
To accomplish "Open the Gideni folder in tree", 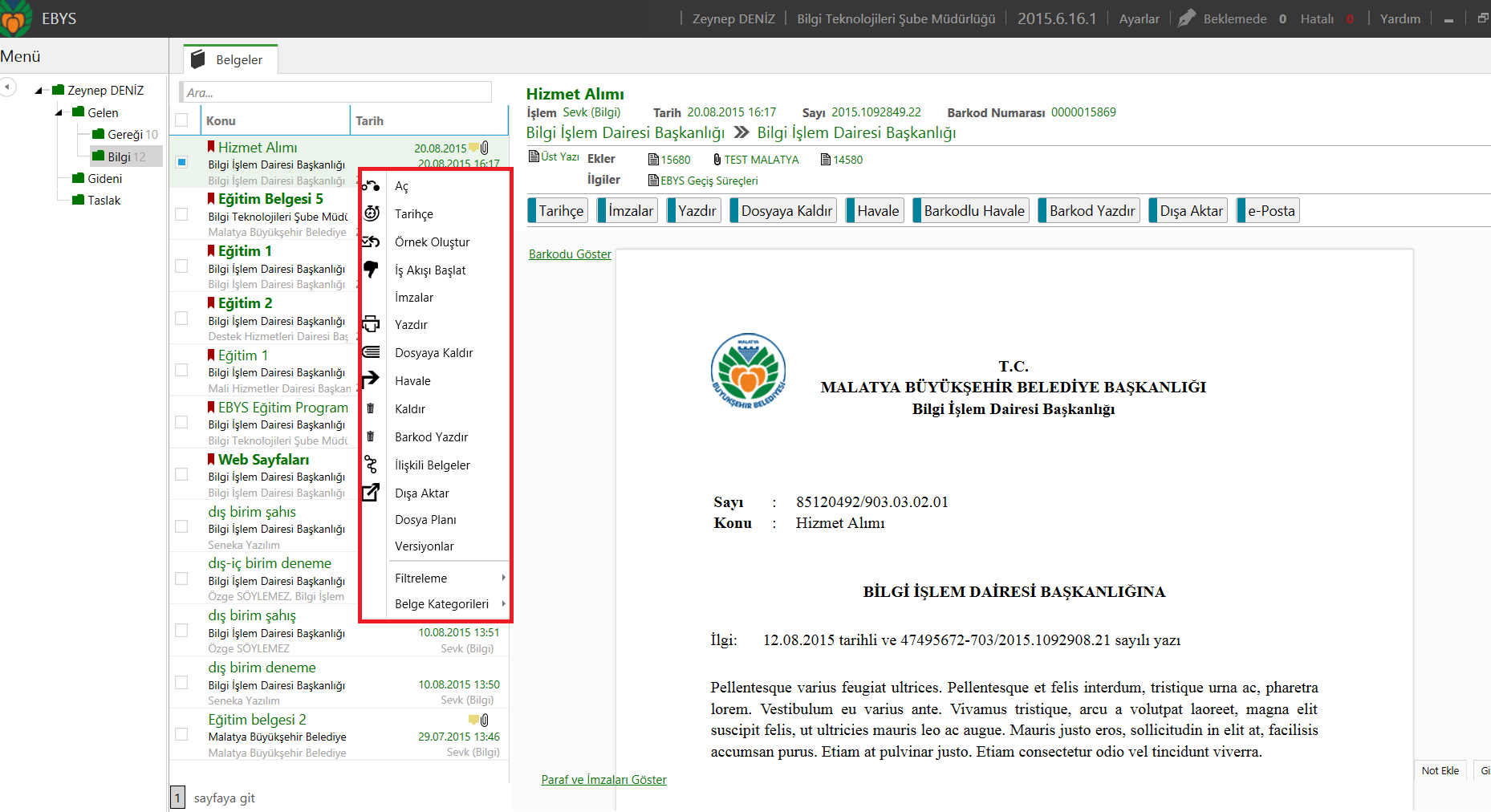I will 97,178.
